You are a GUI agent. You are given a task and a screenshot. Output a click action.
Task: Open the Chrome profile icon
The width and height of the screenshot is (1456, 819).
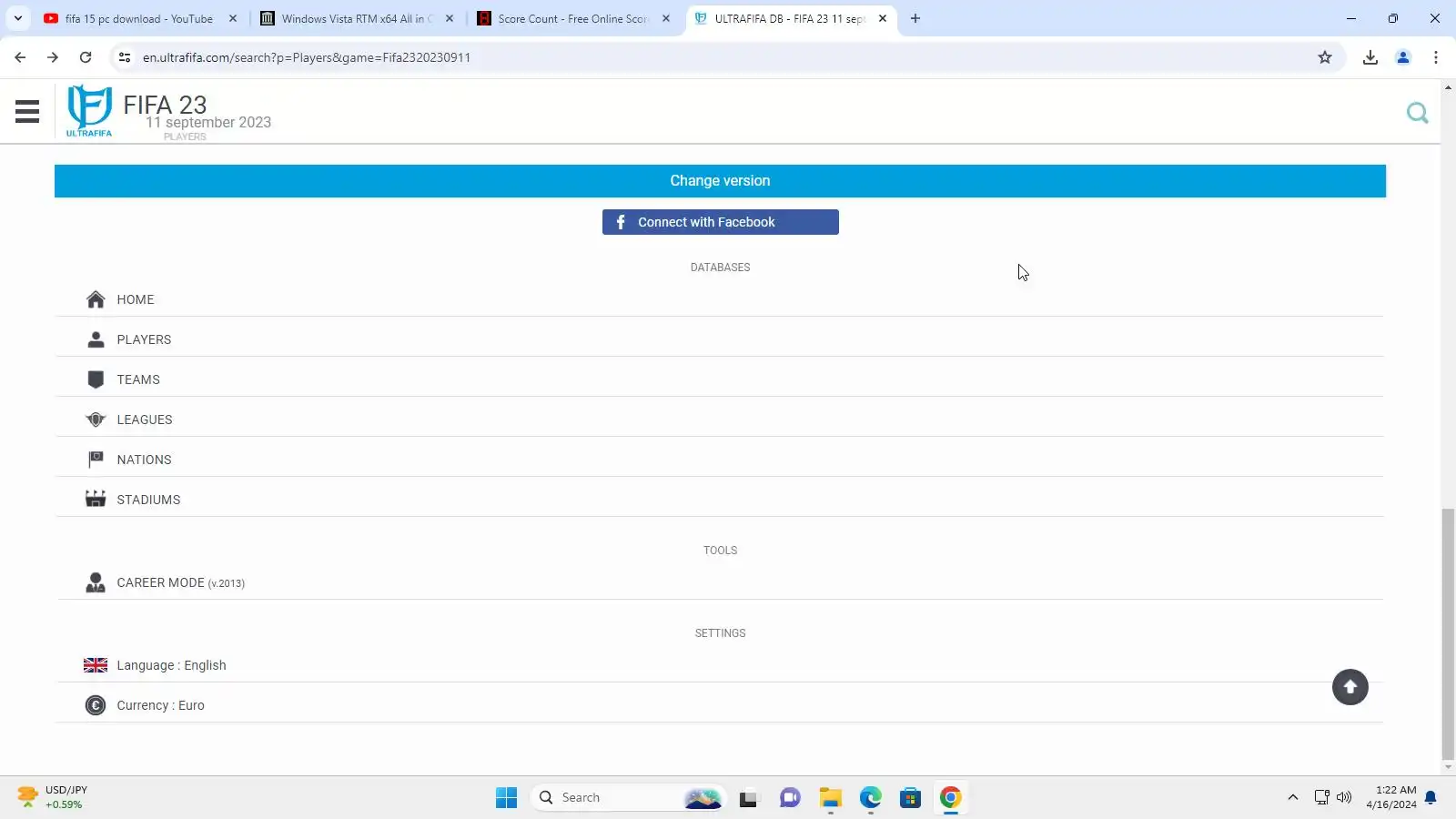1403,57
